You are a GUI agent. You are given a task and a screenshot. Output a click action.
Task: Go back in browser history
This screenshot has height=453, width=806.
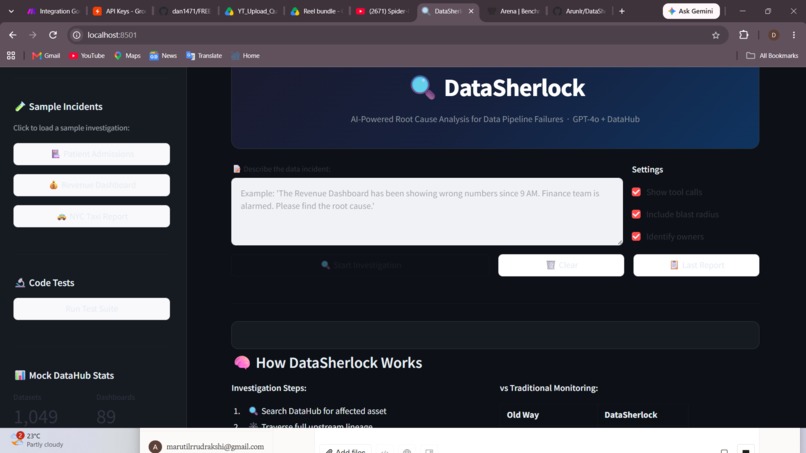(x=12, y=35)
